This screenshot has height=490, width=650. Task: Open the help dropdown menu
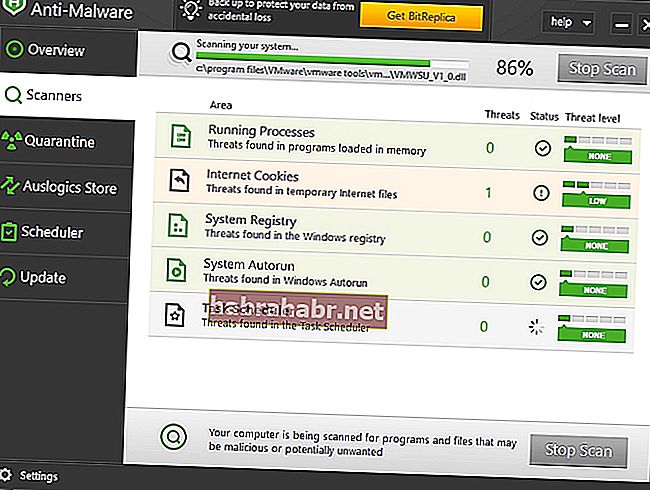coord(570,22)
